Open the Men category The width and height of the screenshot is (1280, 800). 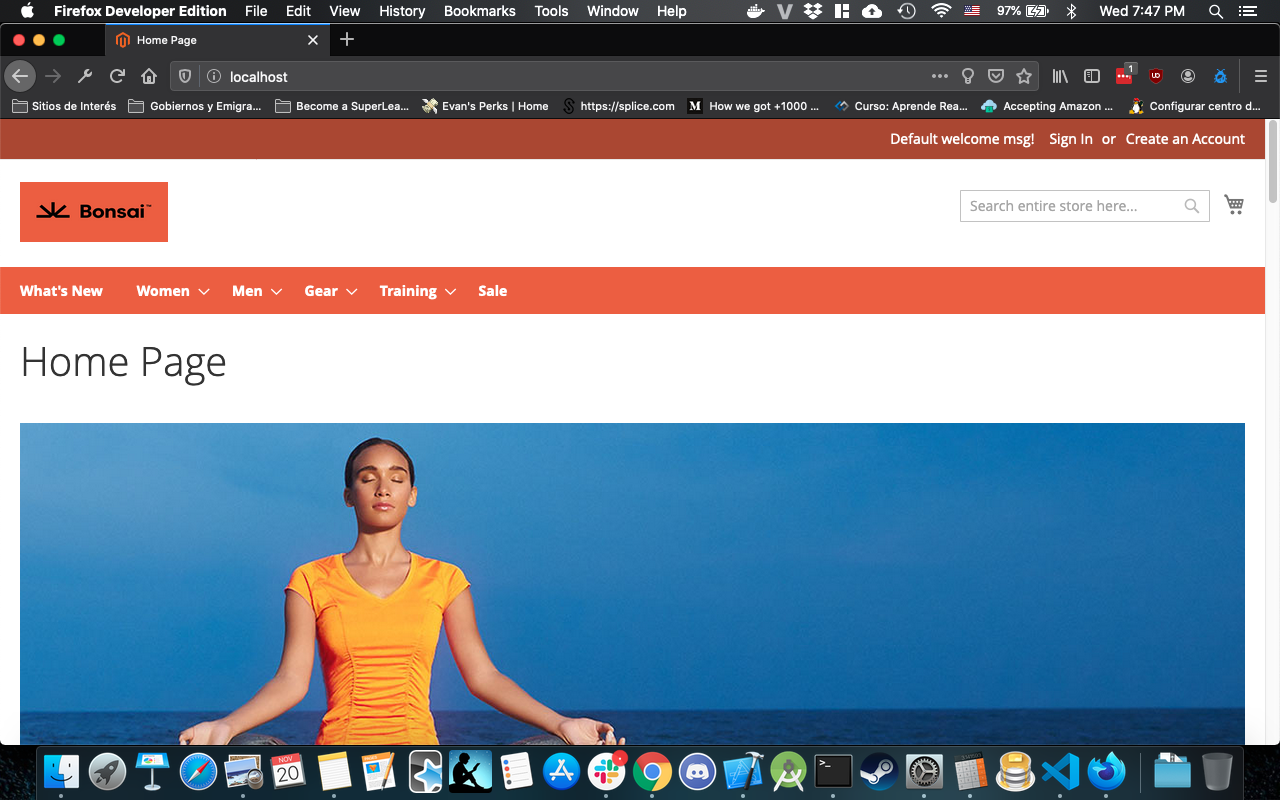[247, 291]
